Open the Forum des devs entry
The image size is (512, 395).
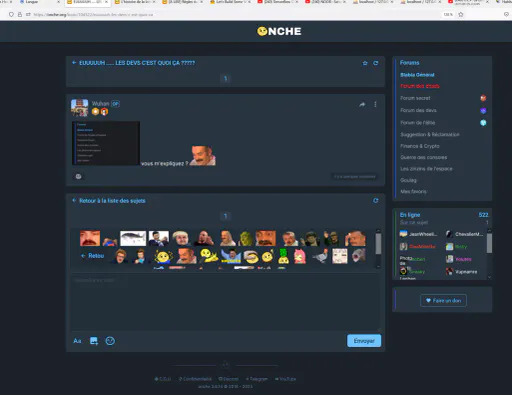[418, 110]
